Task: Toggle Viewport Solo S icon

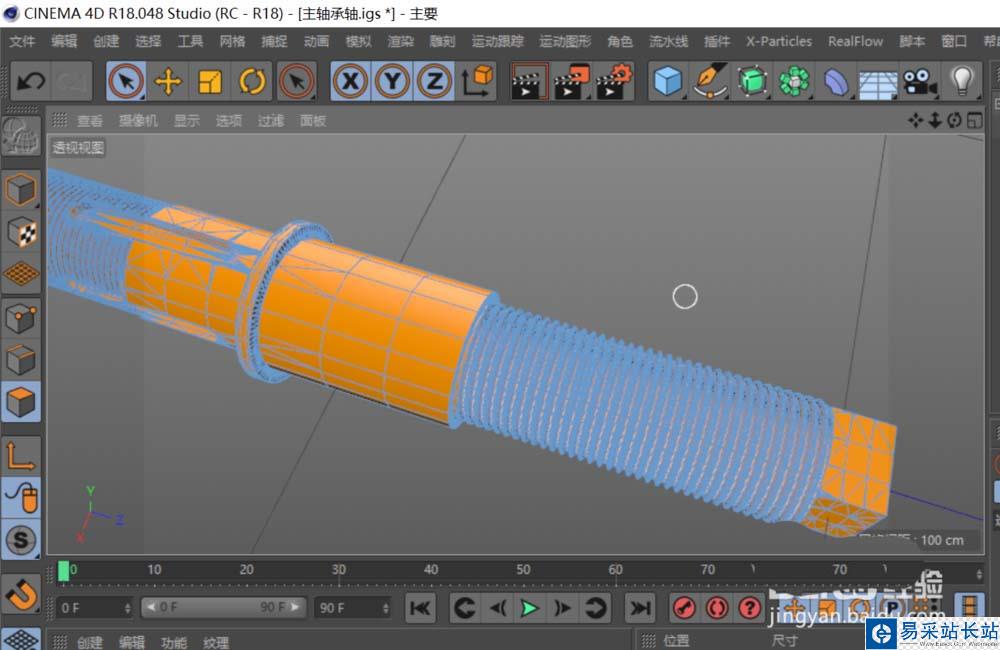Action: point(21,540)
